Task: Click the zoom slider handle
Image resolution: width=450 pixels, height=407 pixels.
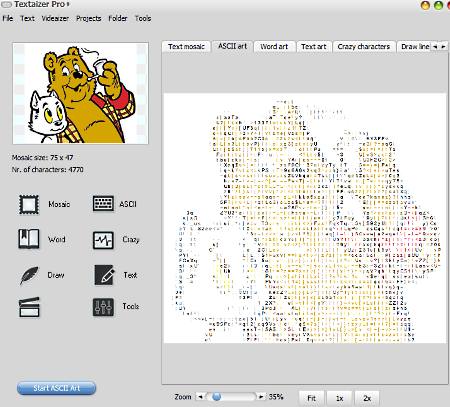Action: coord(216,397)
